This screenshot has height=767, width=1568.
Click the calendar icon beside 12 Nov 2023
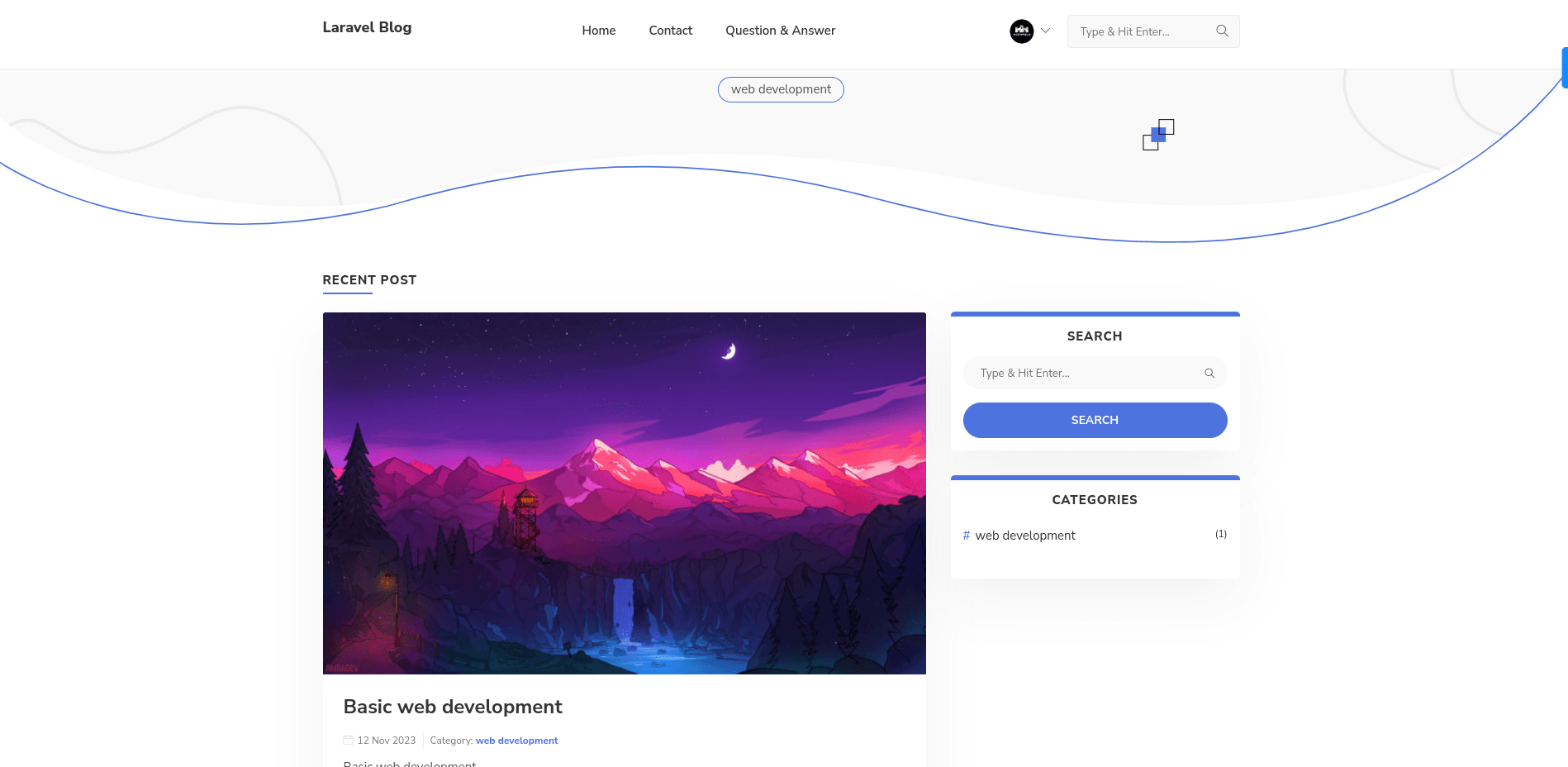click(347, 740)
